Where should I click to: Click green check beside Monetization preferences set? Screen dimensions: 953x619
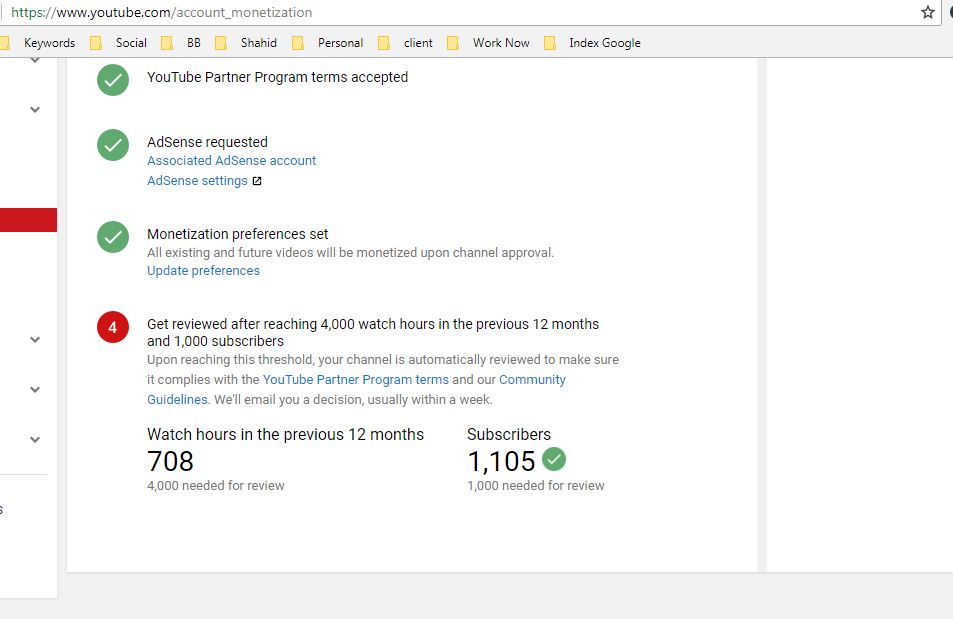[x=113, y=237]
